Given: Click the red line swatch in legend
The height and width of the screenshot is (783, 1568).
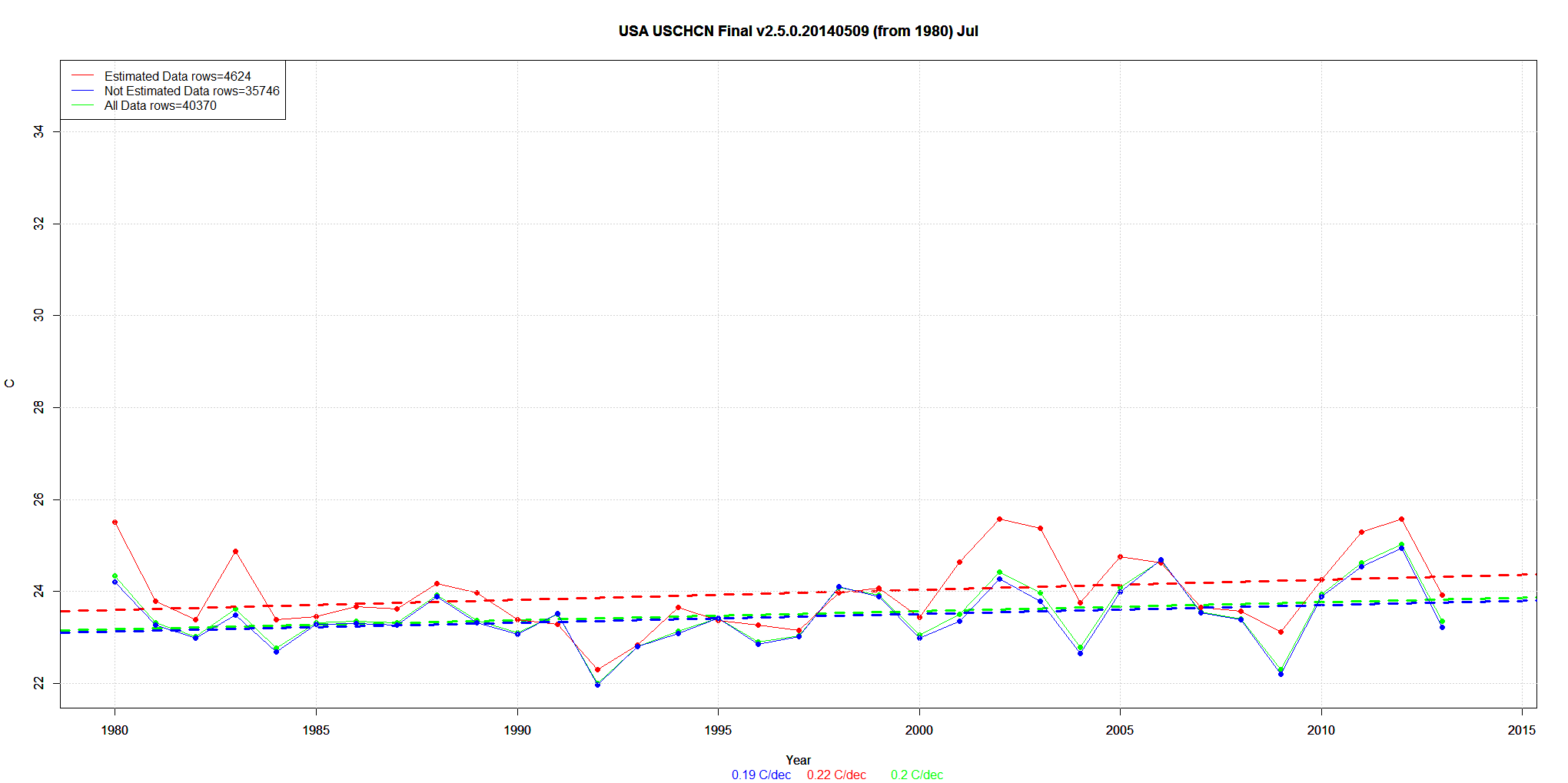Looking at the screenshot, I should tap(82, 76).
